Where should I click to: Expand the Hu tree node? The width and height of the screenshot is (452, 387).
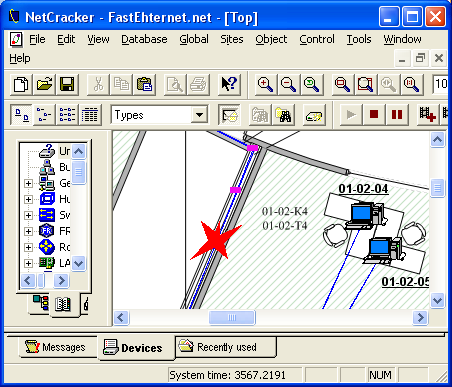[28, 199]
